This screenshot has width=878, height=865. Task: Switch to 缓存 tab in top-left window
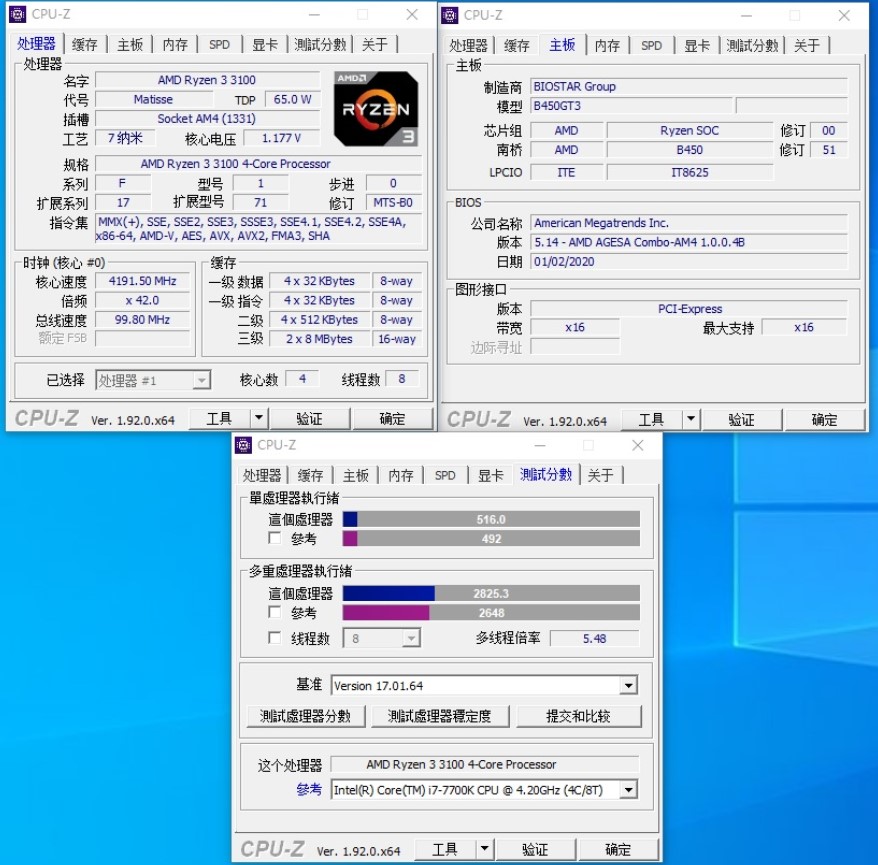(85, 44)
